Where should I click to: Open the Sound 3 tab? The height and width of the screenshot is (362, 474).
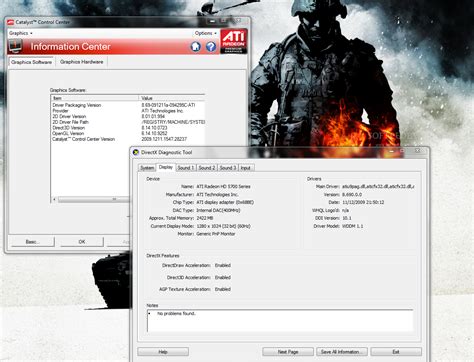(228, 168)
